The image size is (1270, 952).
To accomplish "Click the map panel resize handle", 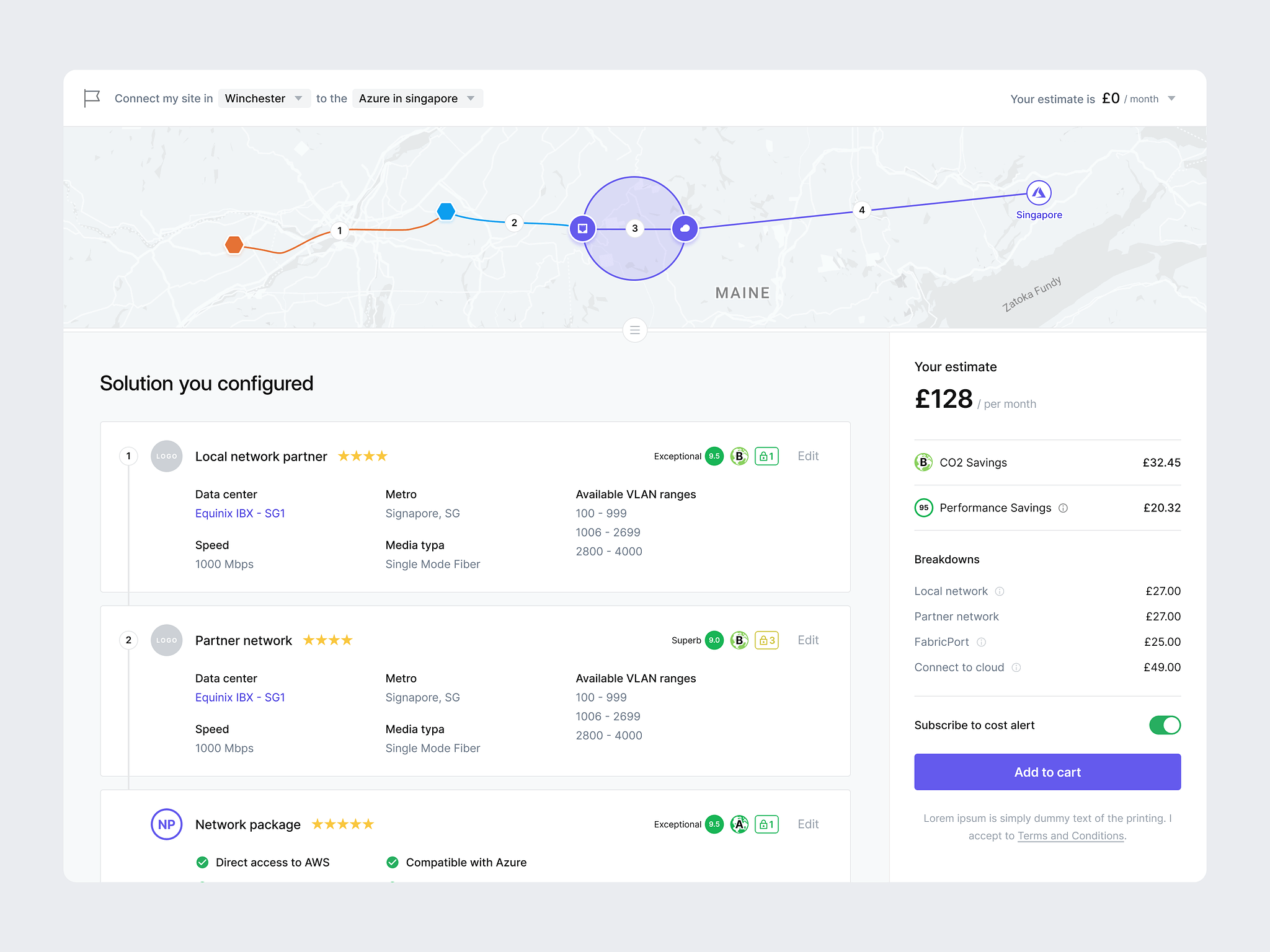I will coord(634,330).
